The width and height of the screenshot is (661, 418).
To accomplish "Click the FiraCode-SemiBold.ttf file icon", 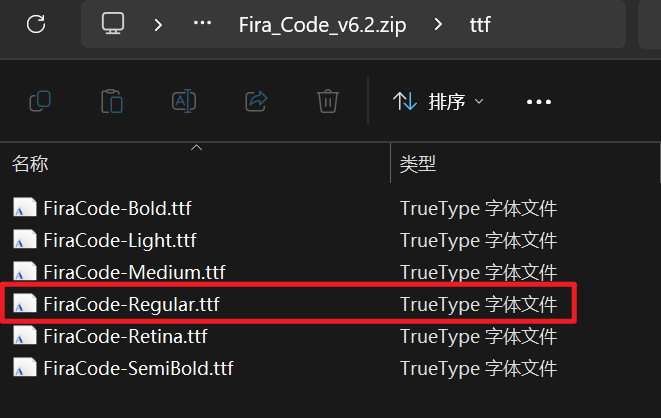I will [24, 367].
